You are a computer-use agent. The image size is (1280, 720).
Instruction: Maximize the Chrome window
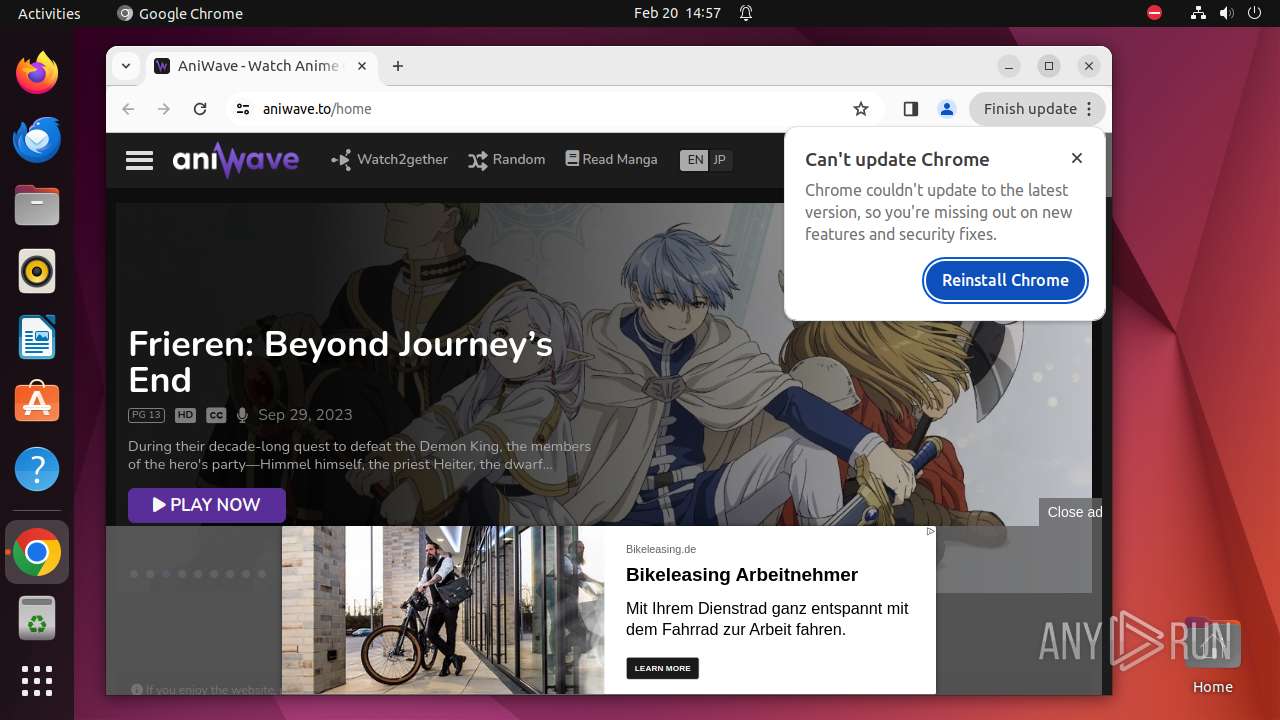click(1049, 66)
